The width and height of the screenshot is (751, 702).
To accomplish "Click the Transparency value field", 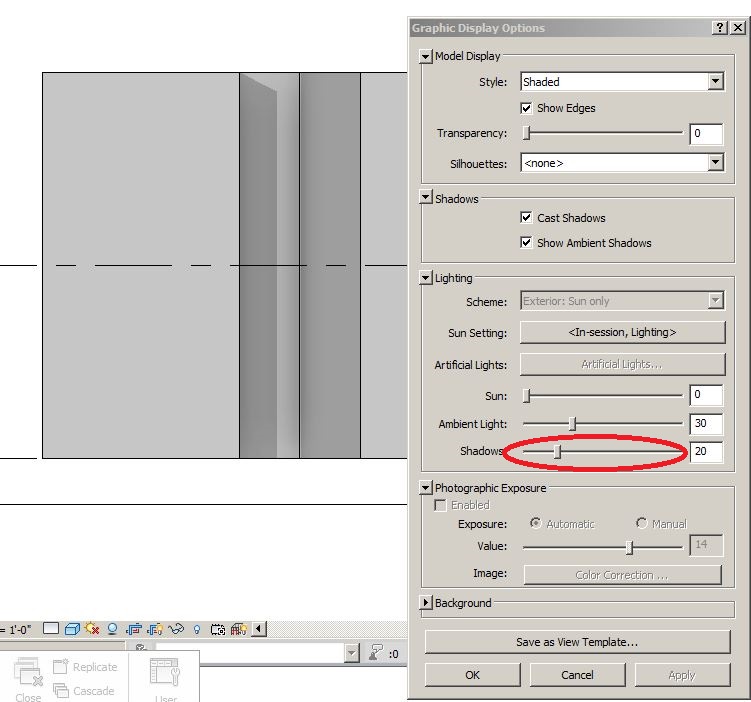I will click(706, 134).
